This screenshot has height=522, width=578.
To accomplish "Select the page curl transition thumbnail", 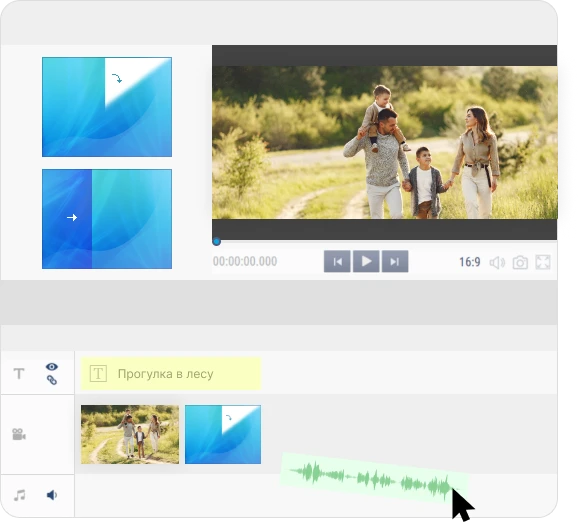I will [x=107, y=107].
